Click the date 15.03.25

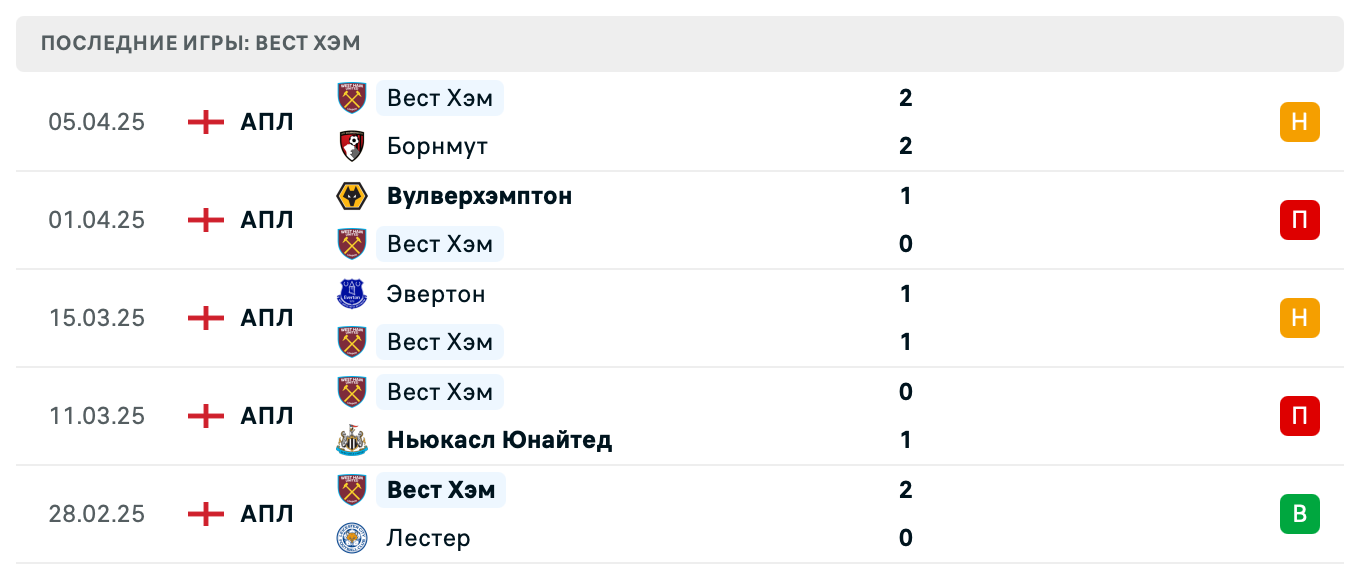(97, 318)
